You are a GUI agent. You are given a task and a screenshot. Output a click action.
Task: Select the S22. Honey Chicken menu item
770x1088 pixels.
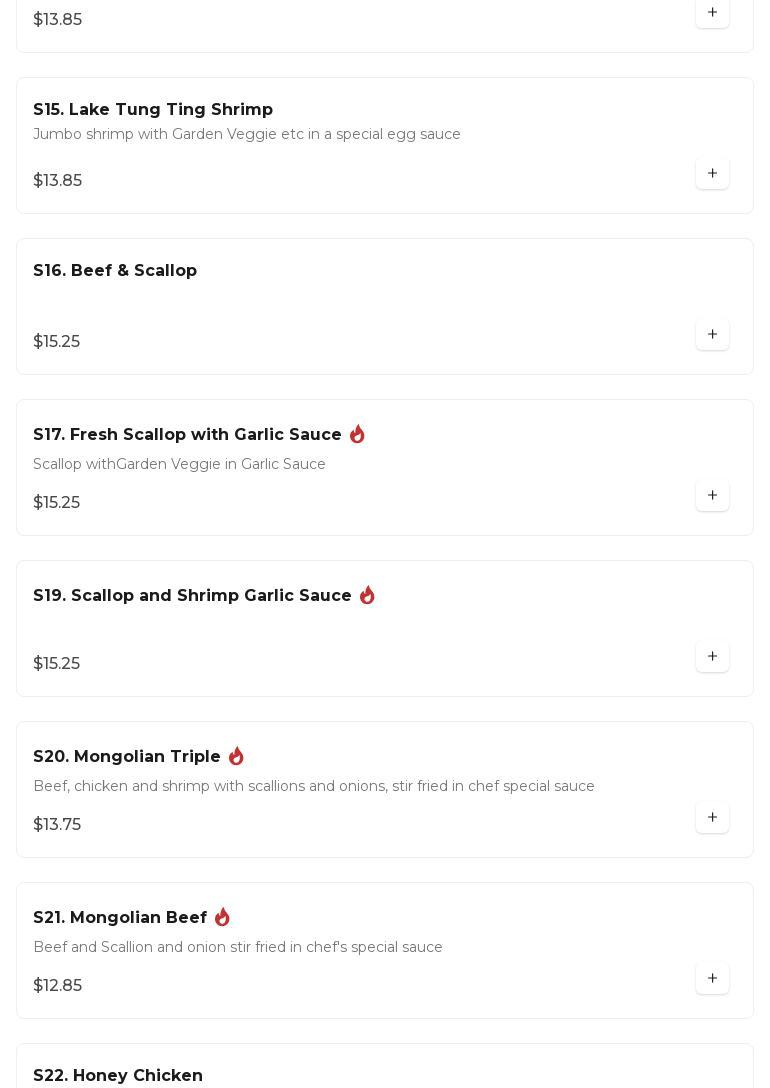pyautogui.click(x=118, y=1076)
